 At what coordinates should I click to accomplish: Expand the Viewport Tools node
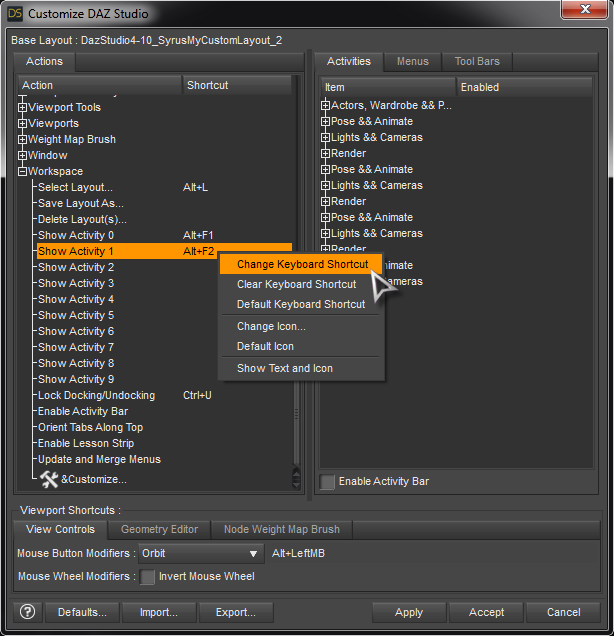click(22, 107)
